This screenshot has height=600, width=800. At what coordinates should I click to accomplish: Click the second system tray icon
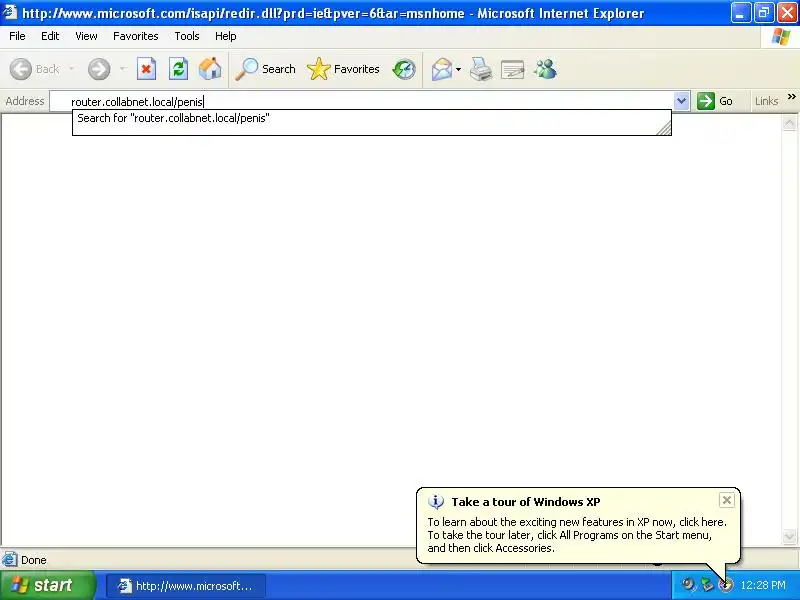click(707, 584)
